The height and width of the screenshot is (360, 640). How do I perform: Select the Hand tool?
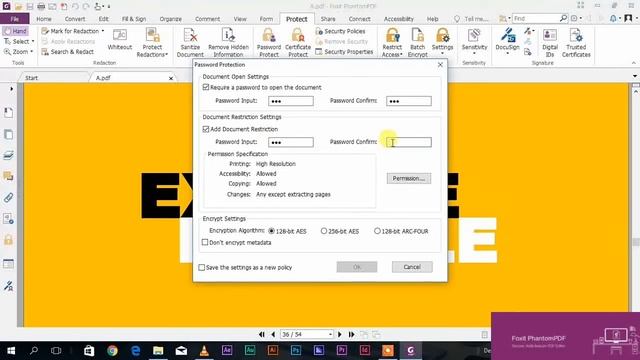(15, 31)
